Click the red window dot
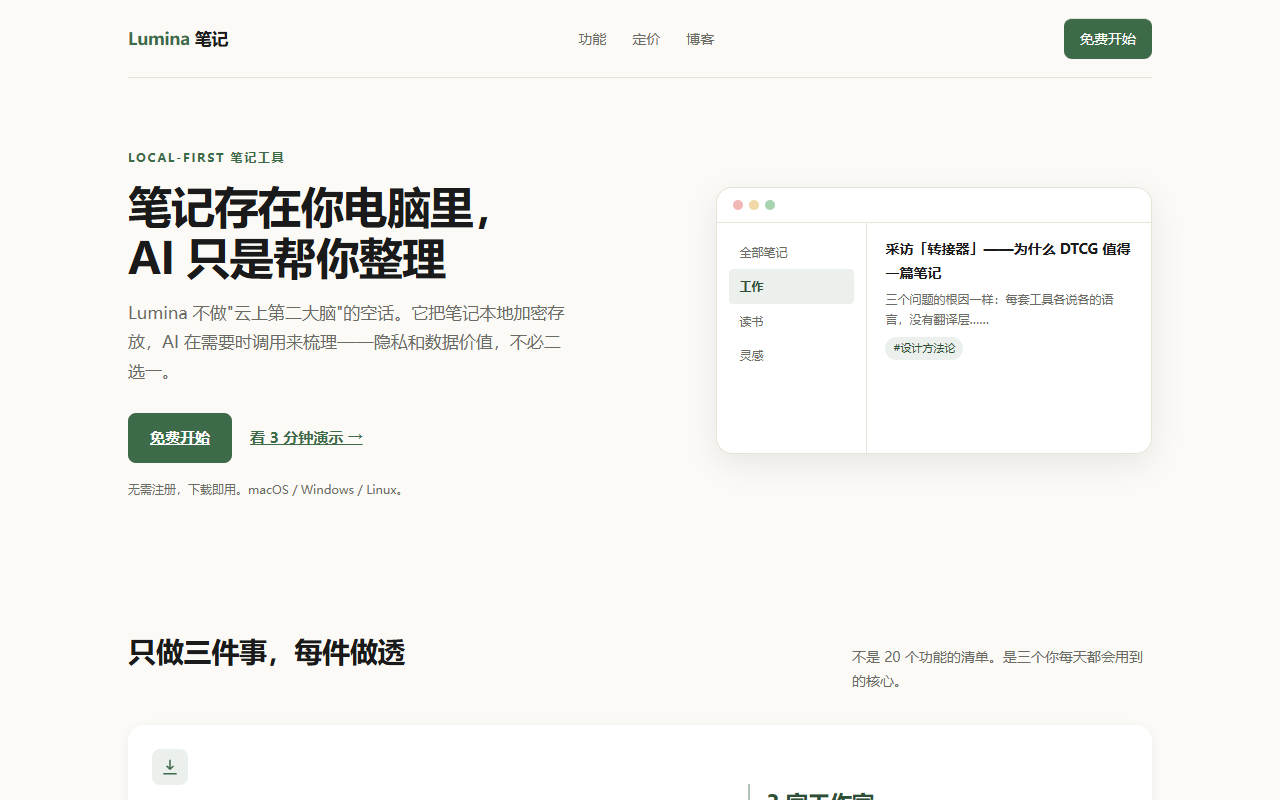This screenshot has width=1280, height=800. (x=738, y=205)
